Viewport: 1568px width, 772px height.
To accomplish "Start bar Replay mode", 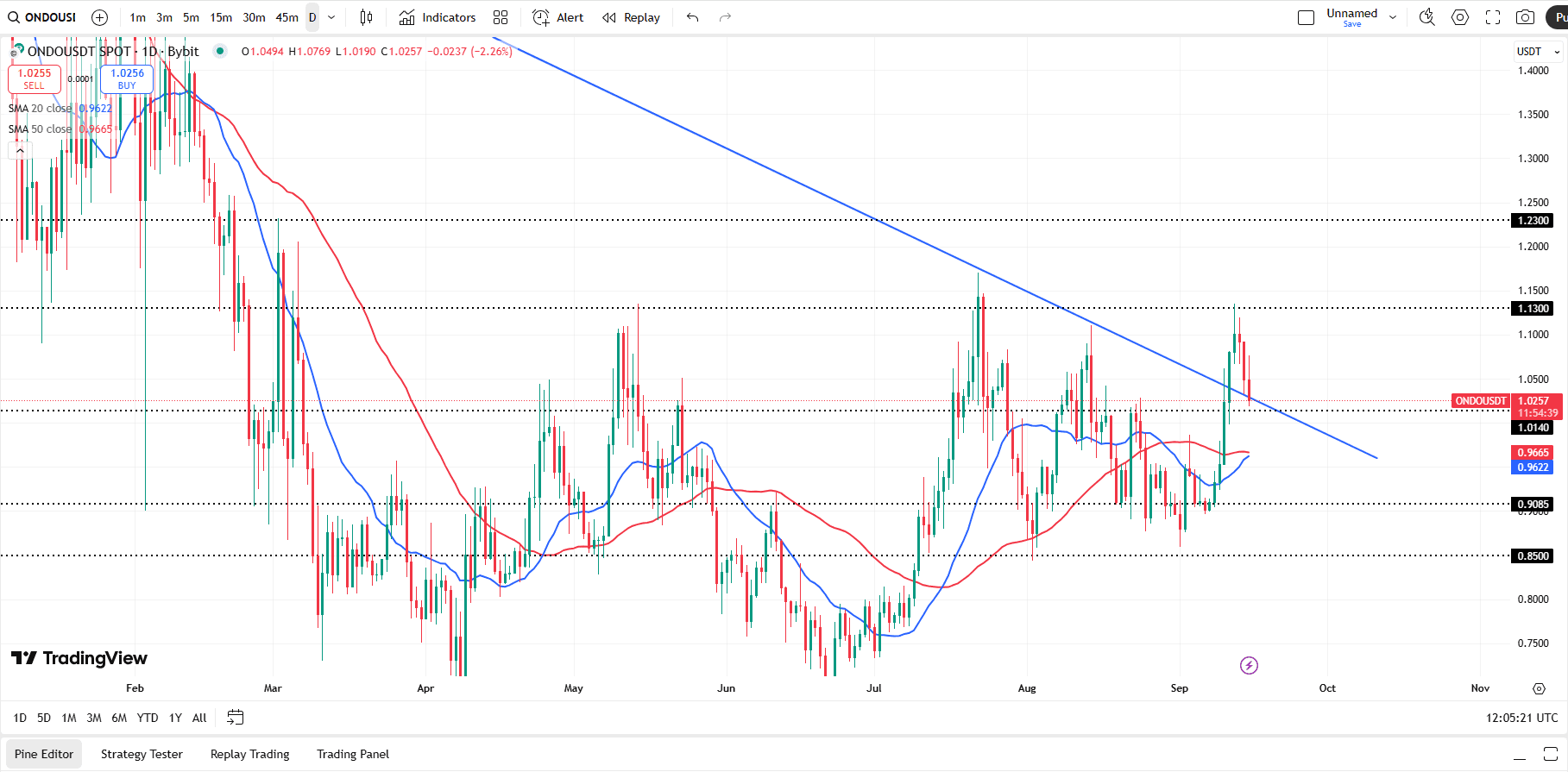I will coord(632,17).
